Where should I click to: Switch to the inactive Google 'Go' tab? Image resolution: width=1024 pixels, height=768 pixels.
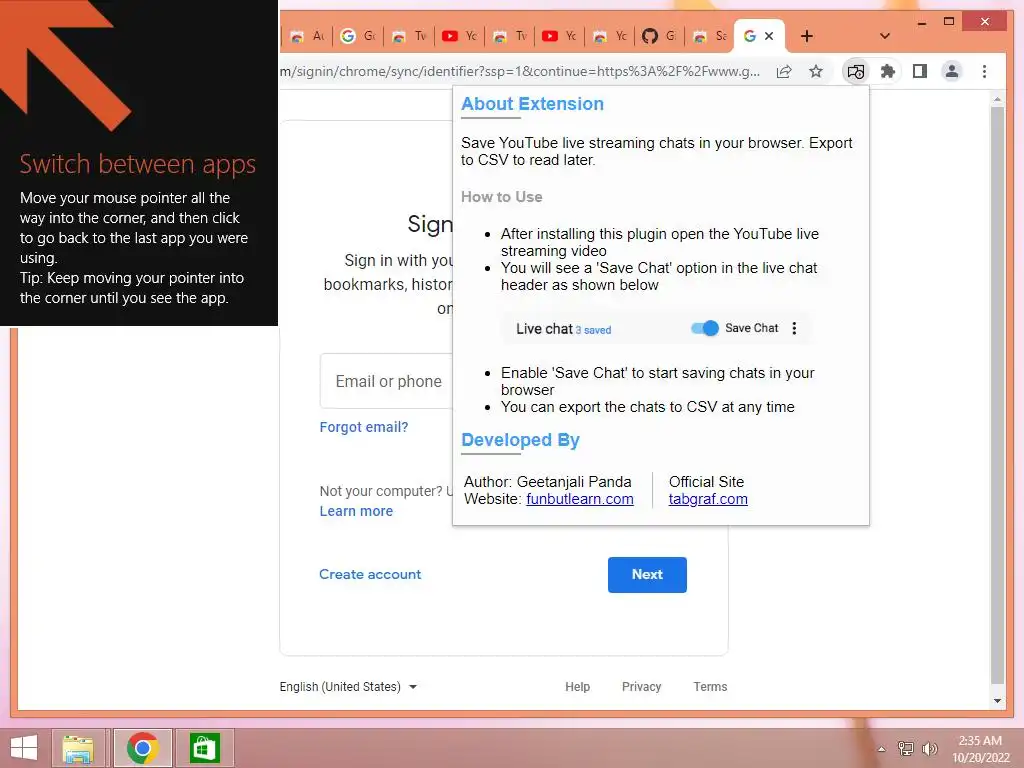click(358, 36)
